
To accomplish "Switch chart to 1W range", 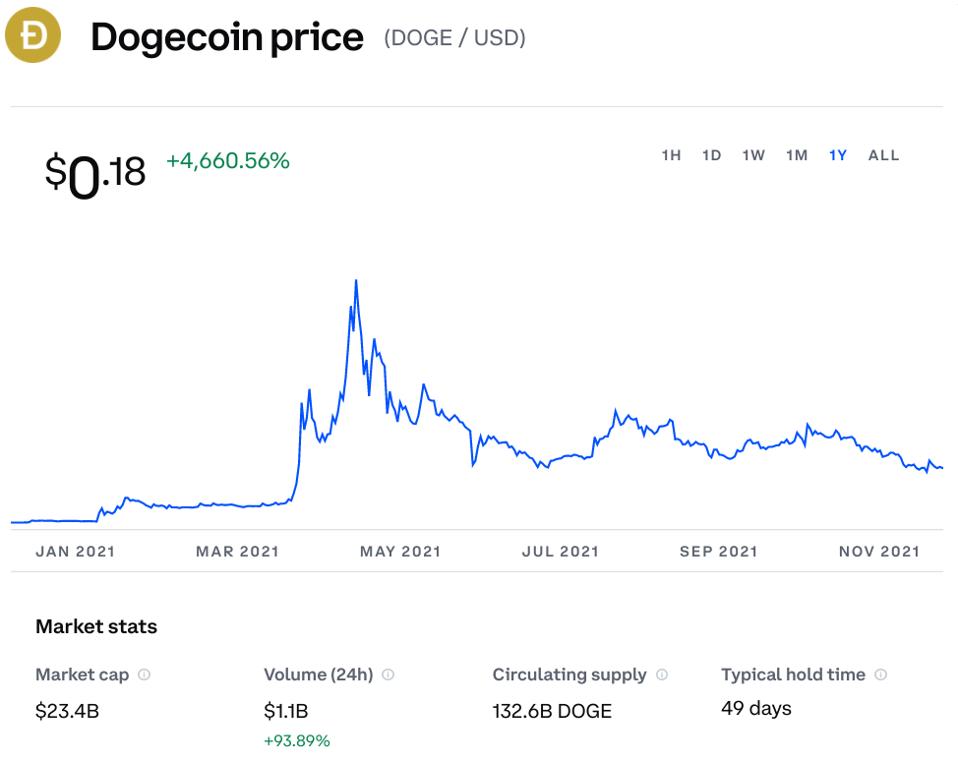I will tap(754, 155).
